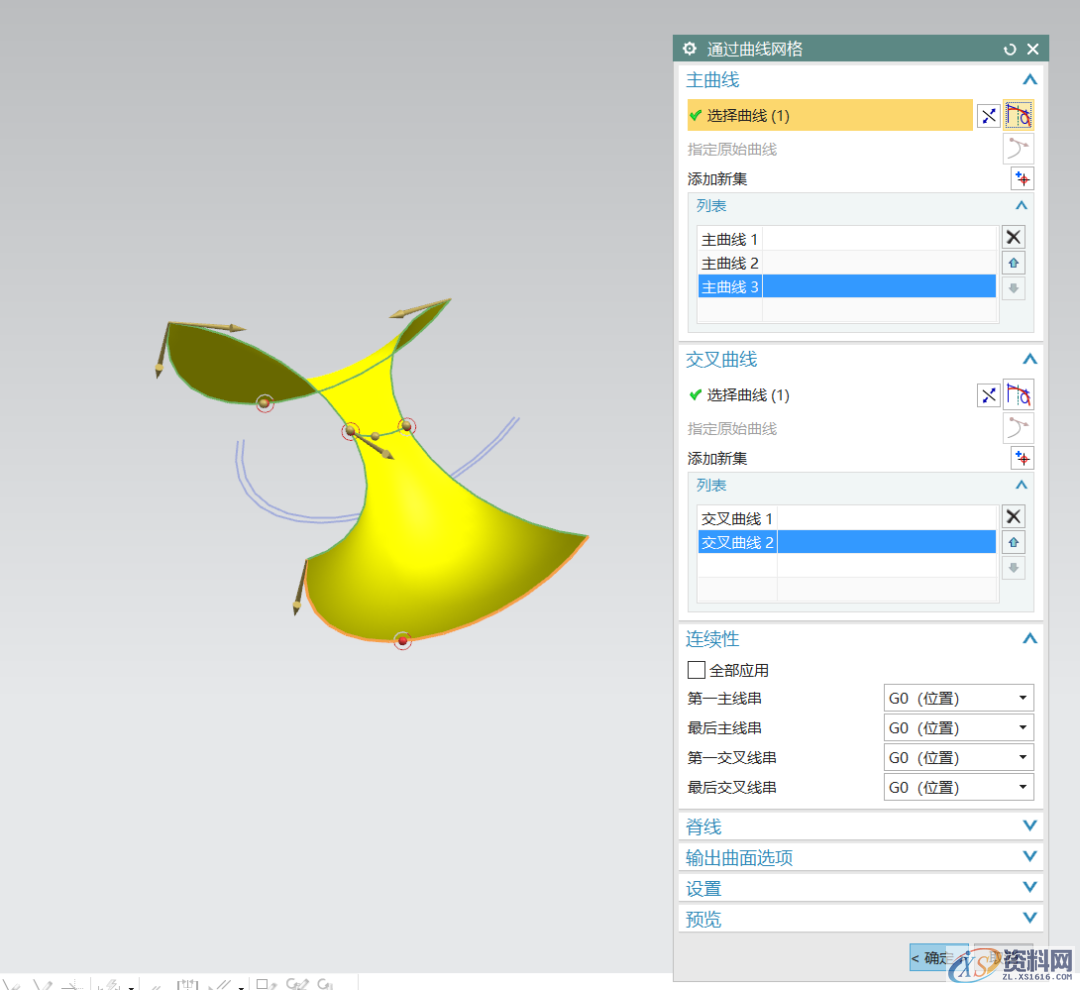The height and width of the screenshot is (990, 1080).
Task: Remove selected entry from 主曲线 list
Action: click(x=1013, y=237)
